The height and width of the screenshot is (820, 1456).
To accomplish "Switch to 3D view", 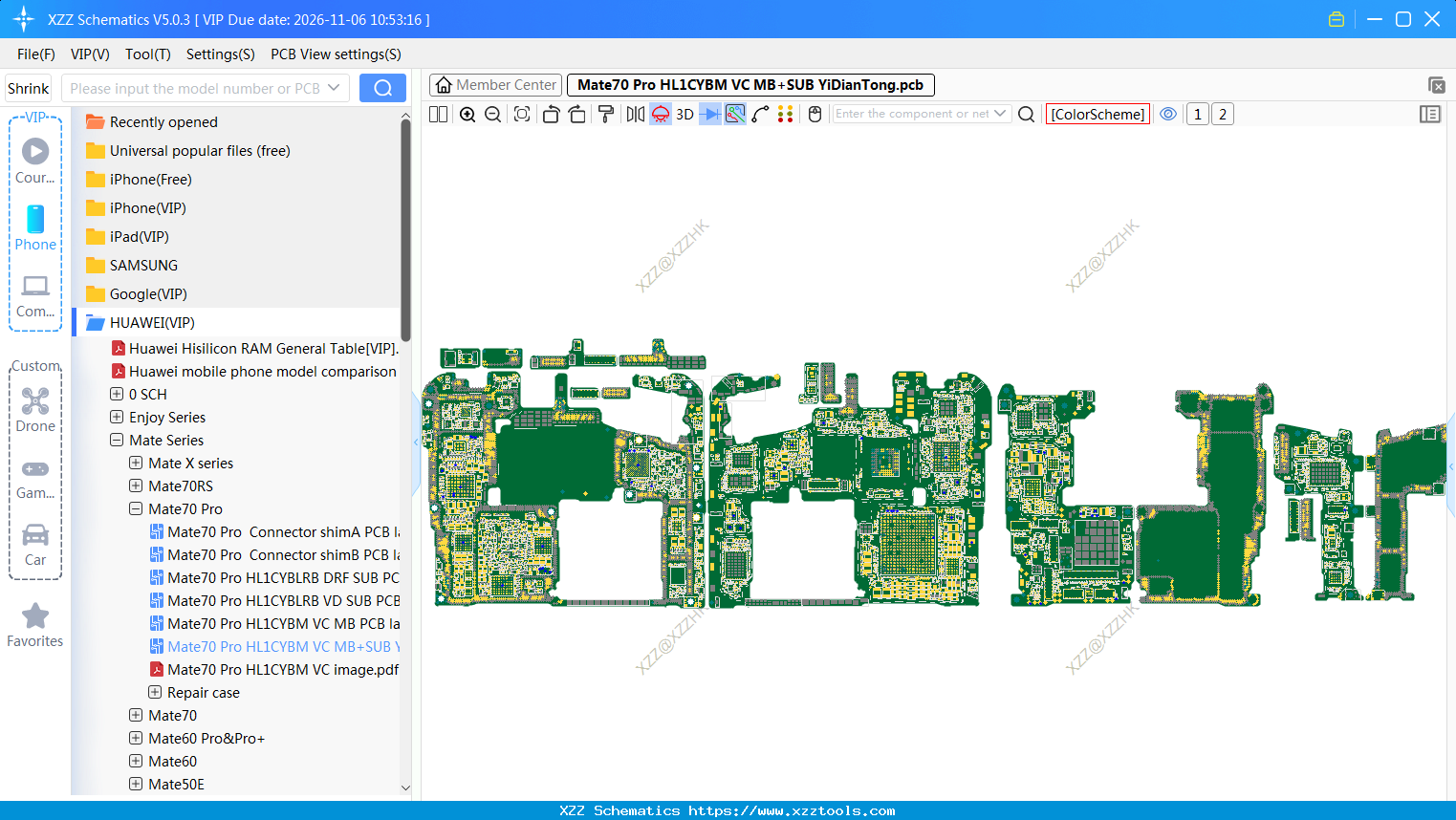I will point(685,115).
